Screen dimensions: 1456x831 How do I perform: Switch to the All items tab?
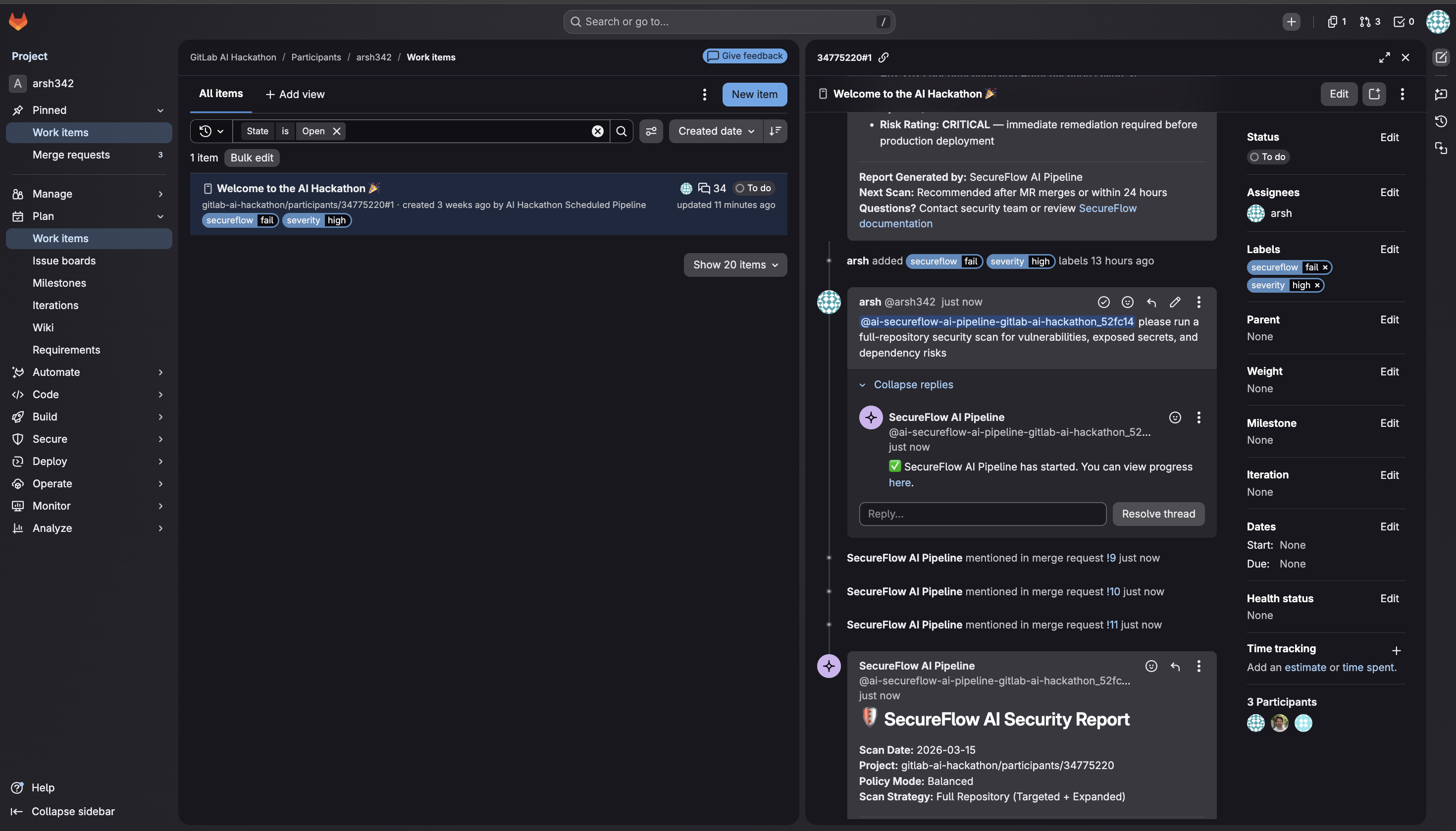[x=221, y=94]
